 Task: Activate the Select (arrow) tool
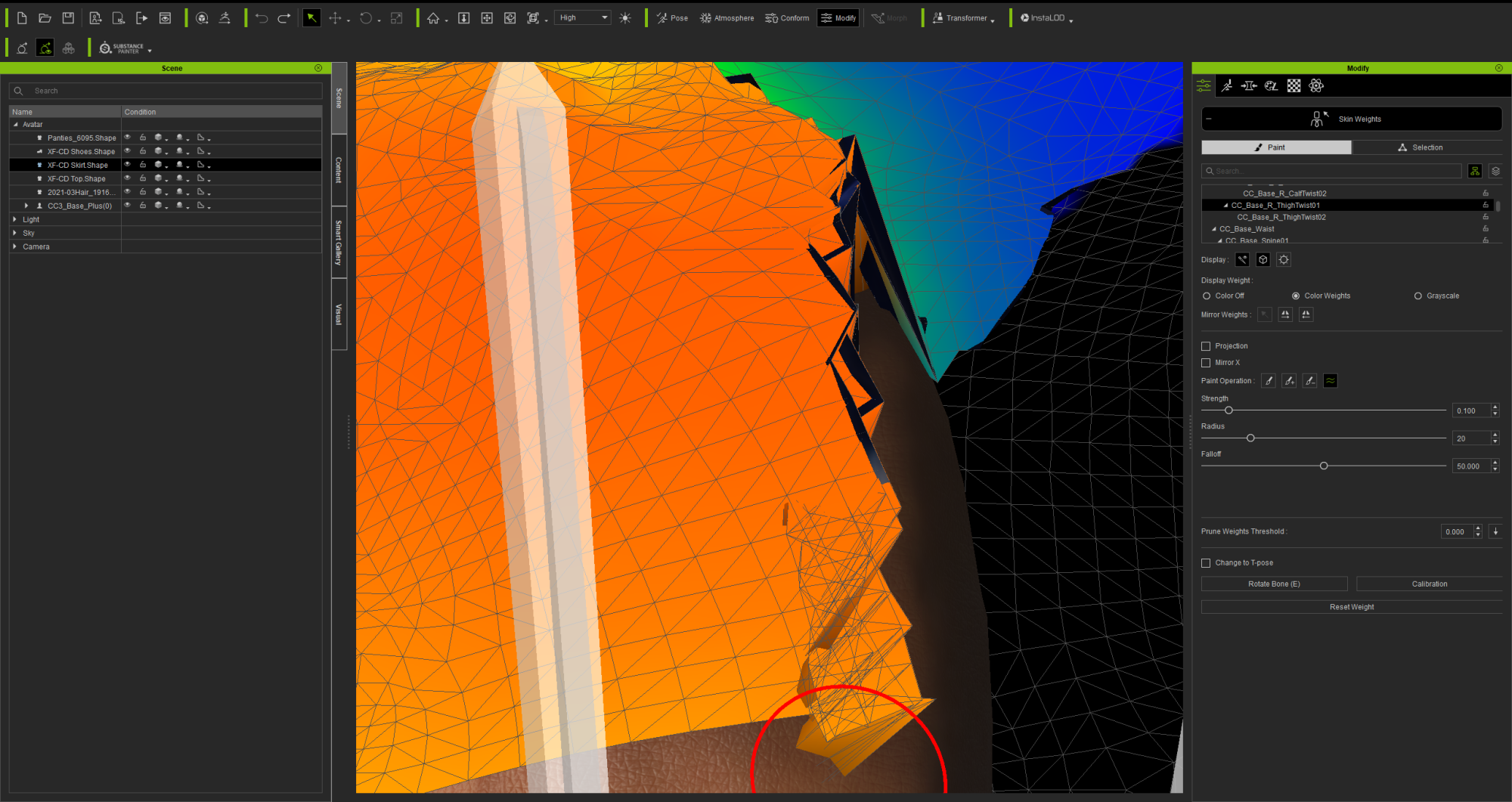[x=311, y=18]
